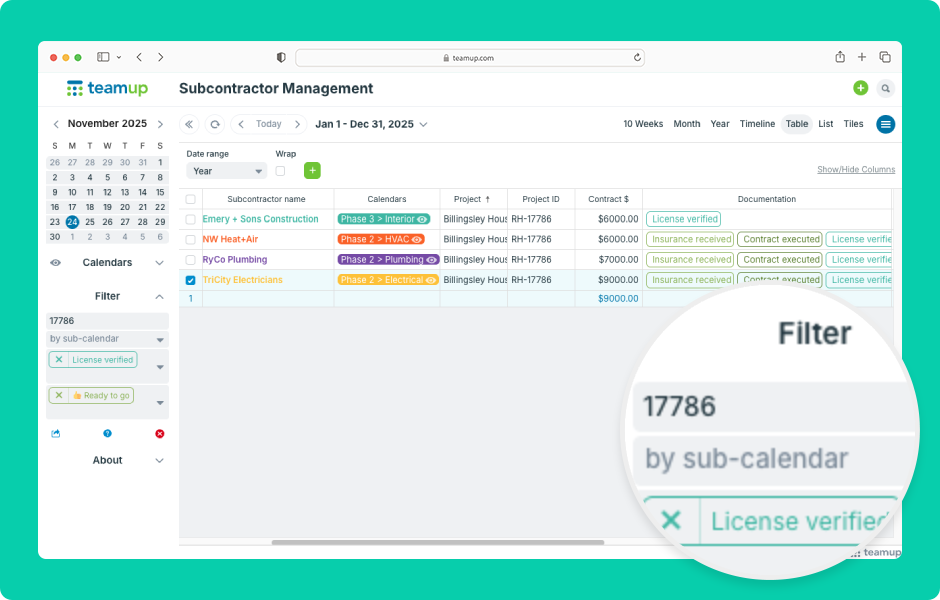Screen dimensions: 940x600
Task: Click the Teamup logo
Action: [106, 88]
